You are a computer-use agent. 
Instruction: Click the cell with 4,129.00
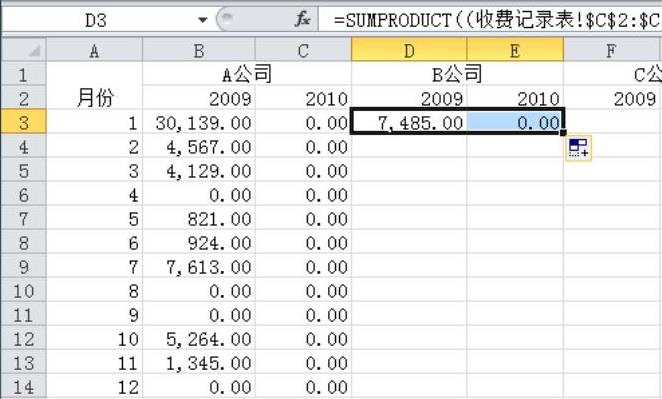tap(199, 171)
